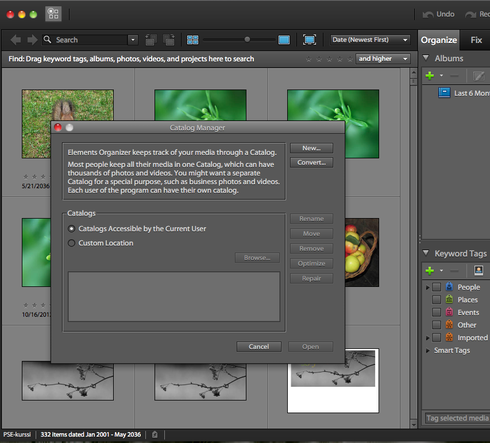Screen dimensions: 490x443
Task: Click the rotate right icon
Action: 169,40
